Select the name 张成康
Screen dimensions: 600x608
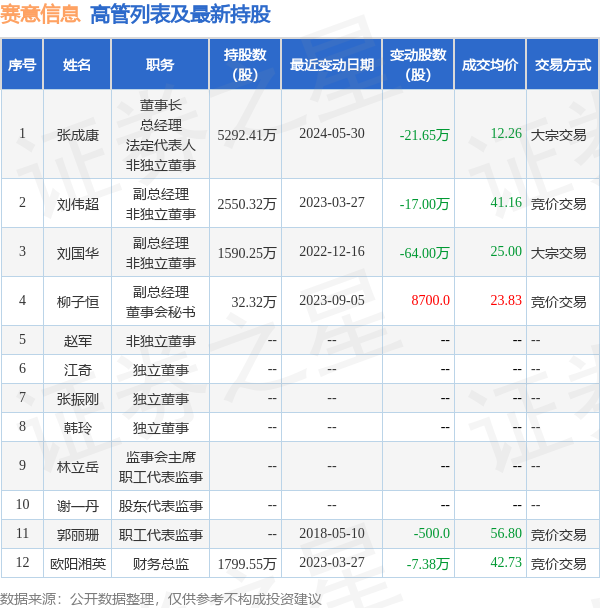click(78, 135)
